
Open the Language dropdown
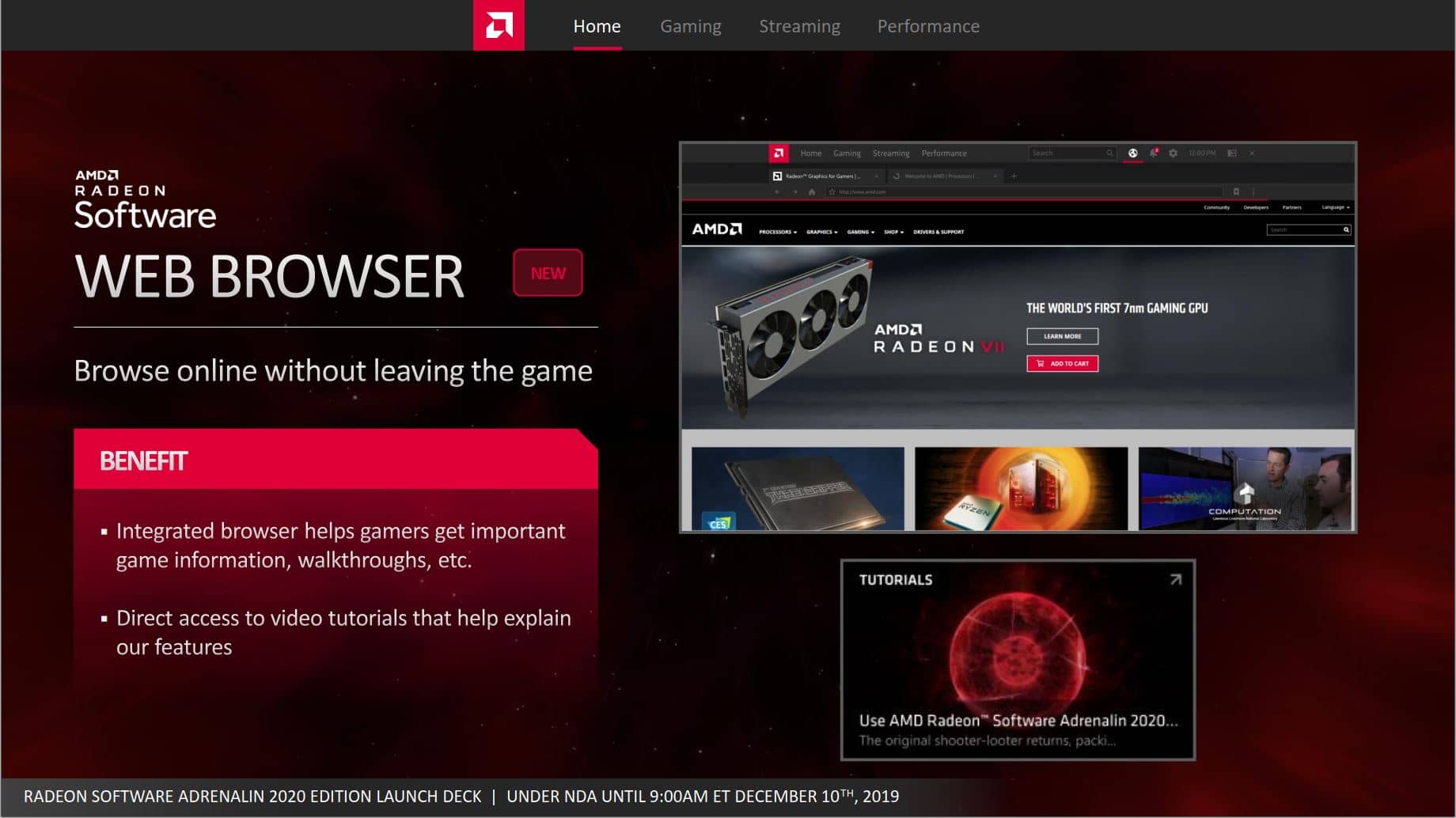click(1335, 208)
